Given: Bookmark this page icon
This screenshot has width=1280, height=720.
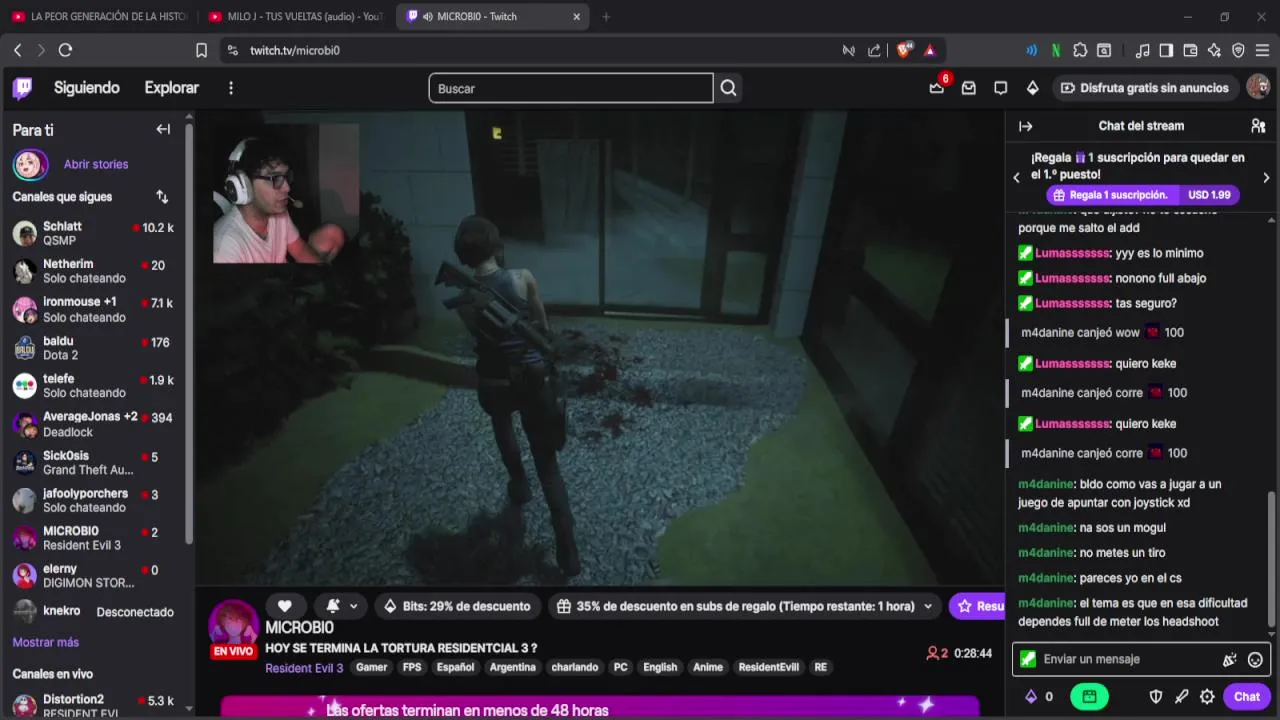Looking at the screenshot, I should [x=201, y=50].
